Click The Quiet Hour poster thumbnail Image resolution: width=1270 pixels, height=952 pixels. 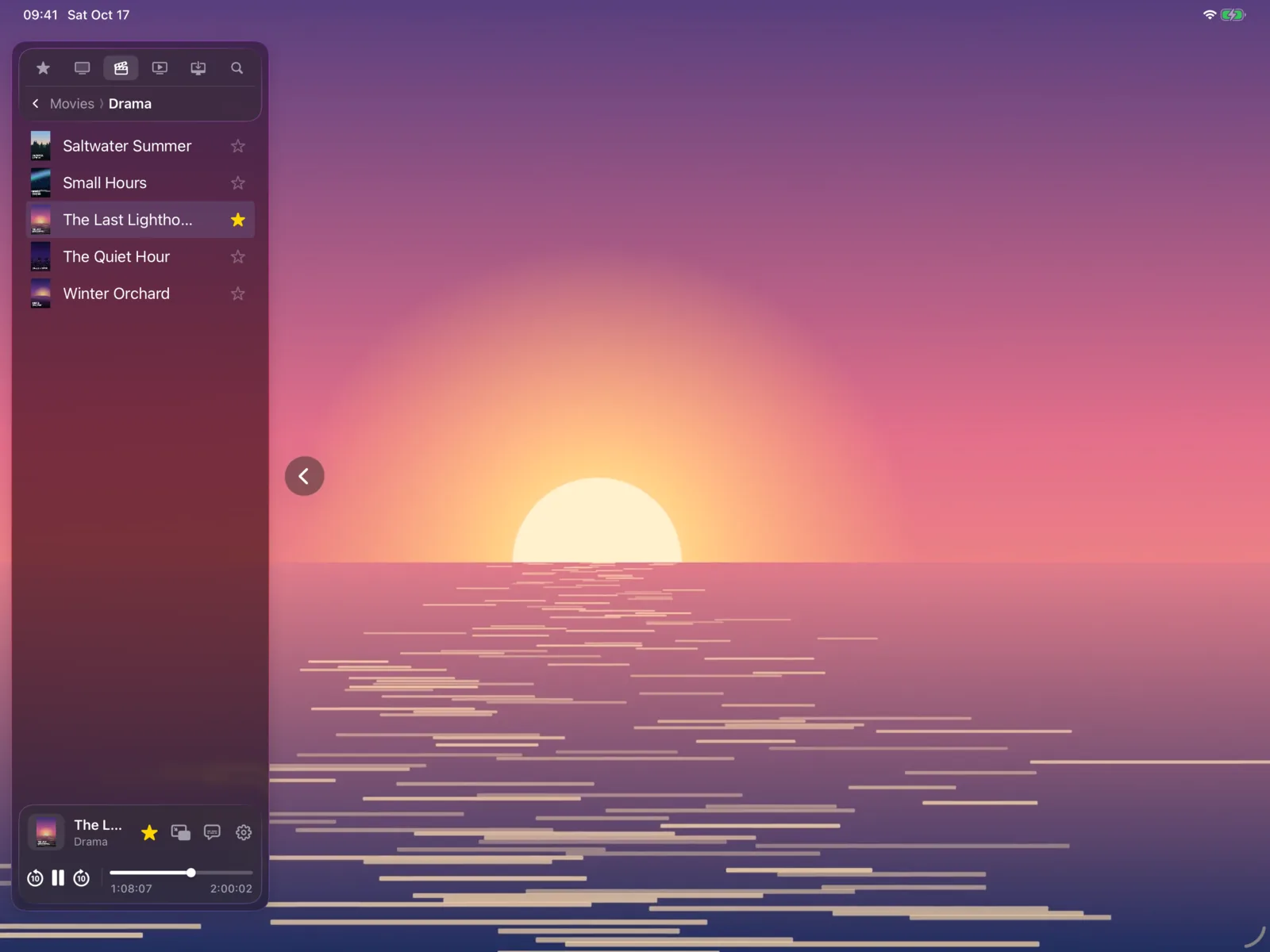click(x=40, y=257)
